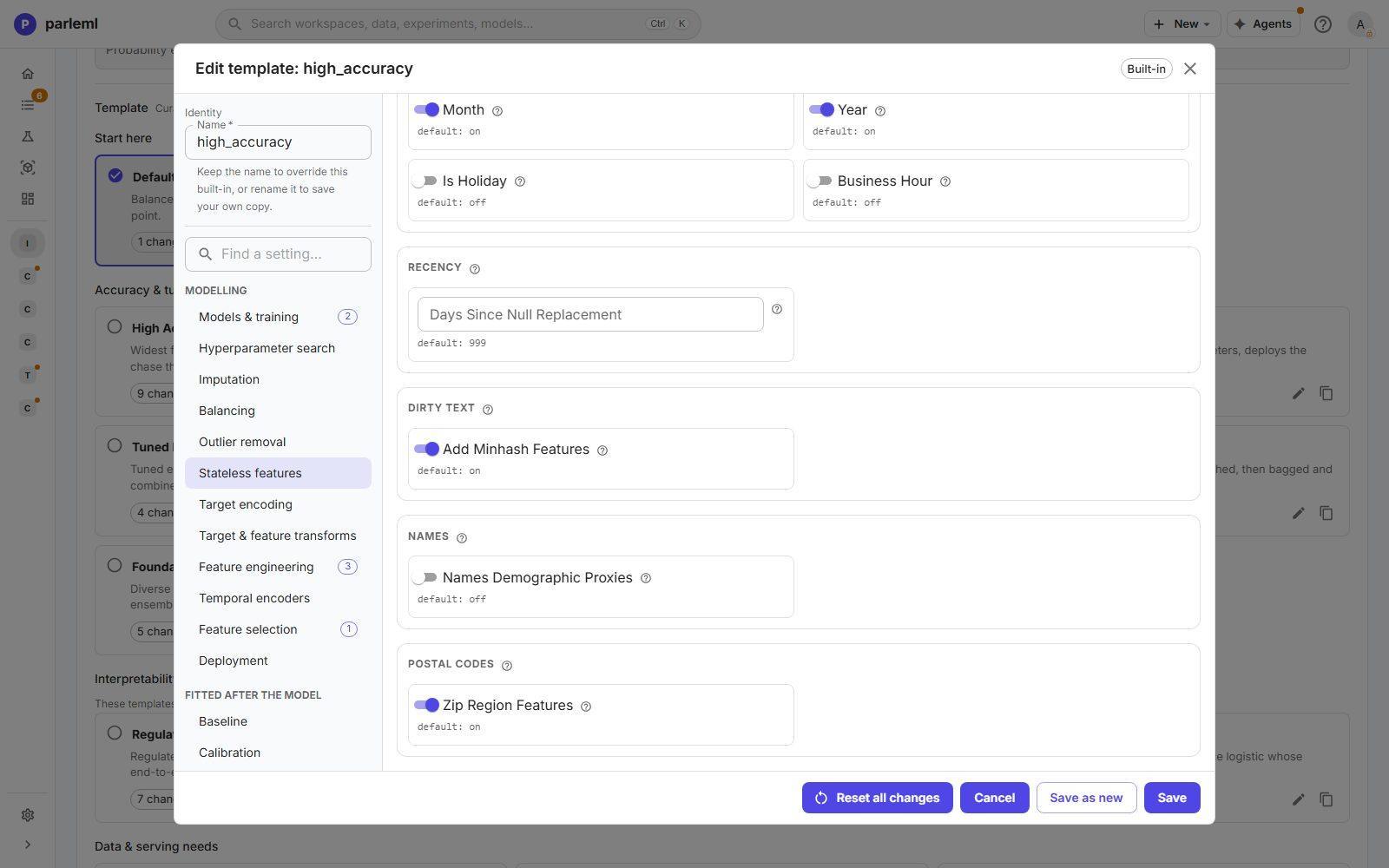Open the Calibration section
Viewport: 1389px width, 868px height.
278,753
